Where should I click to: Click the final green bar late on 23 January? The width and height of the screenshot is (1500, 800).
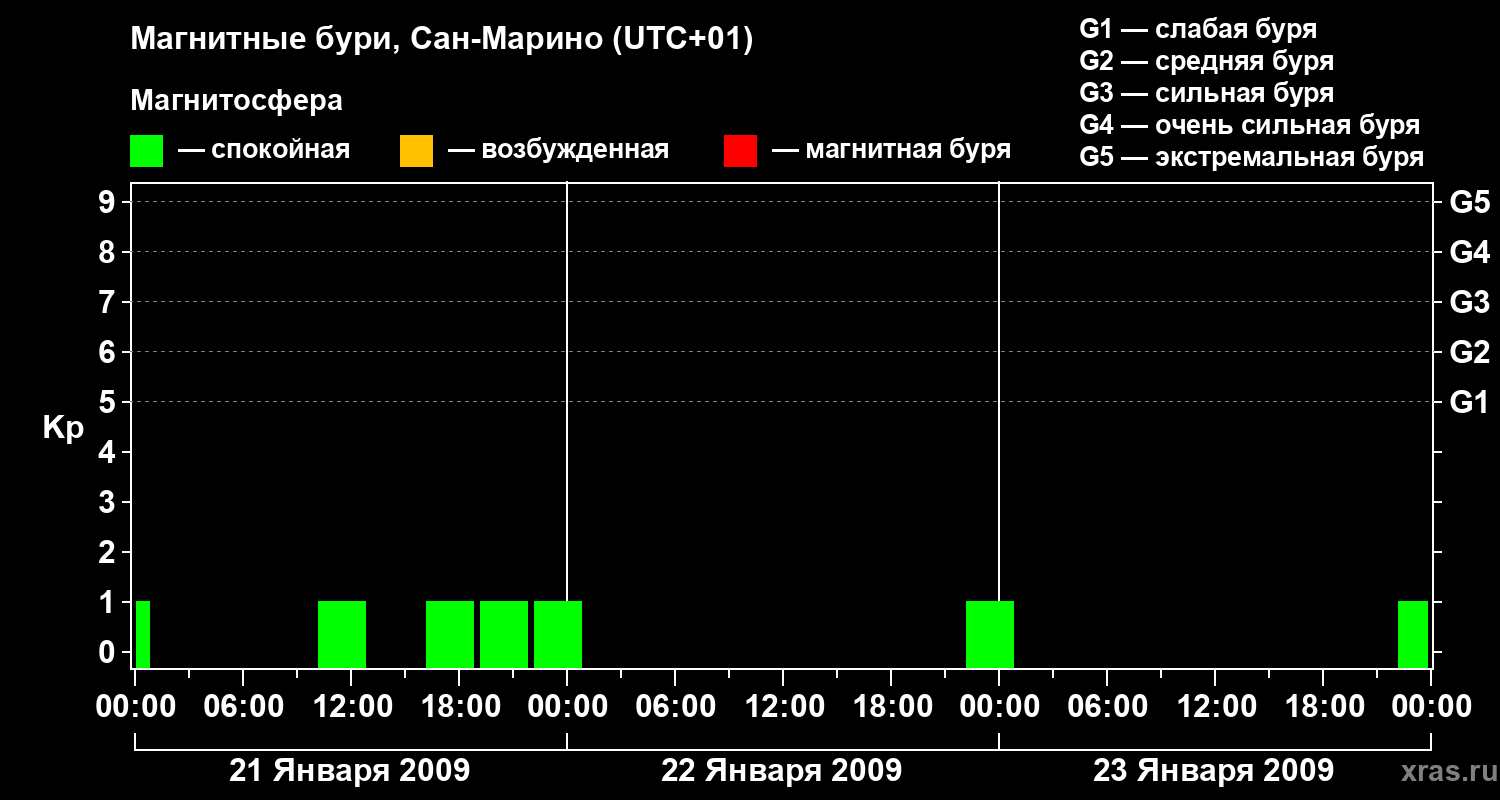click(1413, 634)
